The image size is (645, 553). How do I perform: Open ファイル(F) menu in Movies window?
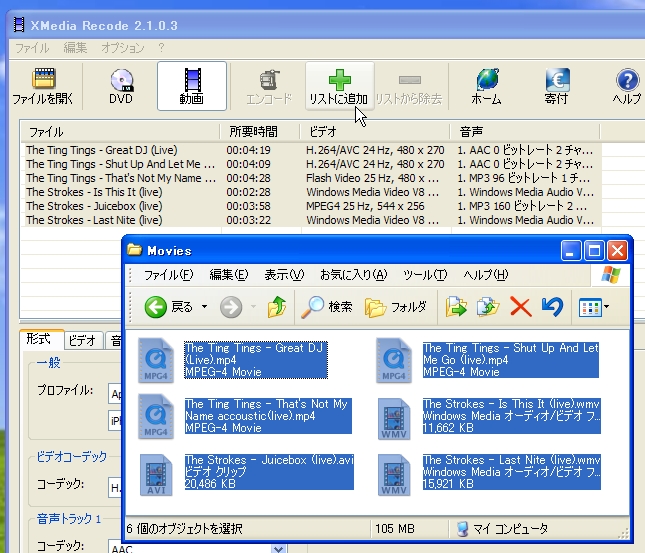pos(169,274)
